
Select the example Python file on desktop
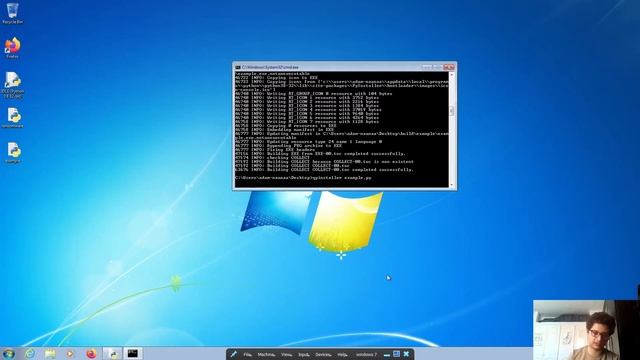13,153
